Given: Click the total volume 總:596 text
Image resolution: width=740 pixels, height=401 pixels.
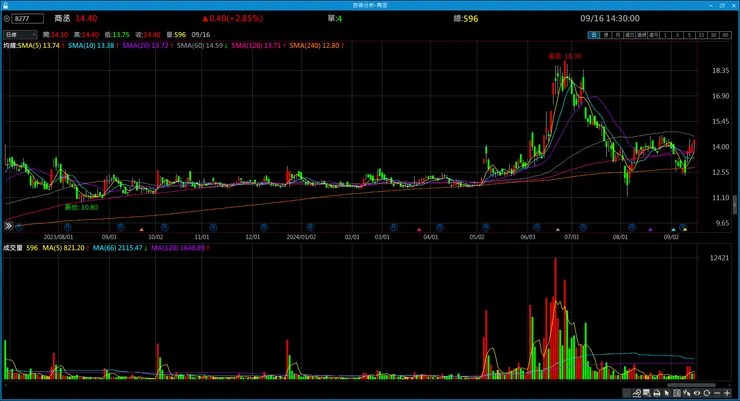Looking at the screenshot, I should pyautogui.click(x=466, y=18).
